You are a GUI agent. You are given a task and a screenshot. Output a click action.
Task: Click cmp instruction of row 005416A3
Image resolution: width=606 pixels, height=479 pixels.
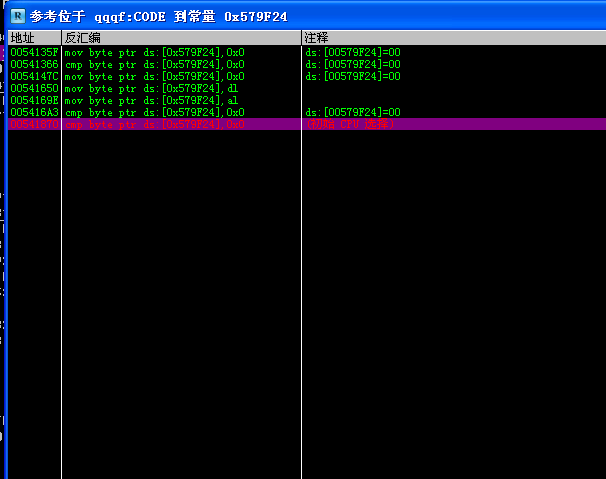pos(154,112)
